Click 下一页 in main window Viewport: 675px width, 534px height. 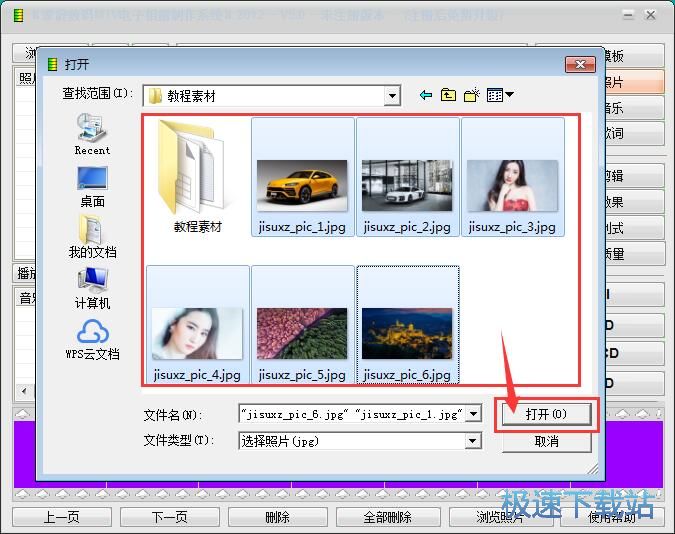[x=170, y=517]
